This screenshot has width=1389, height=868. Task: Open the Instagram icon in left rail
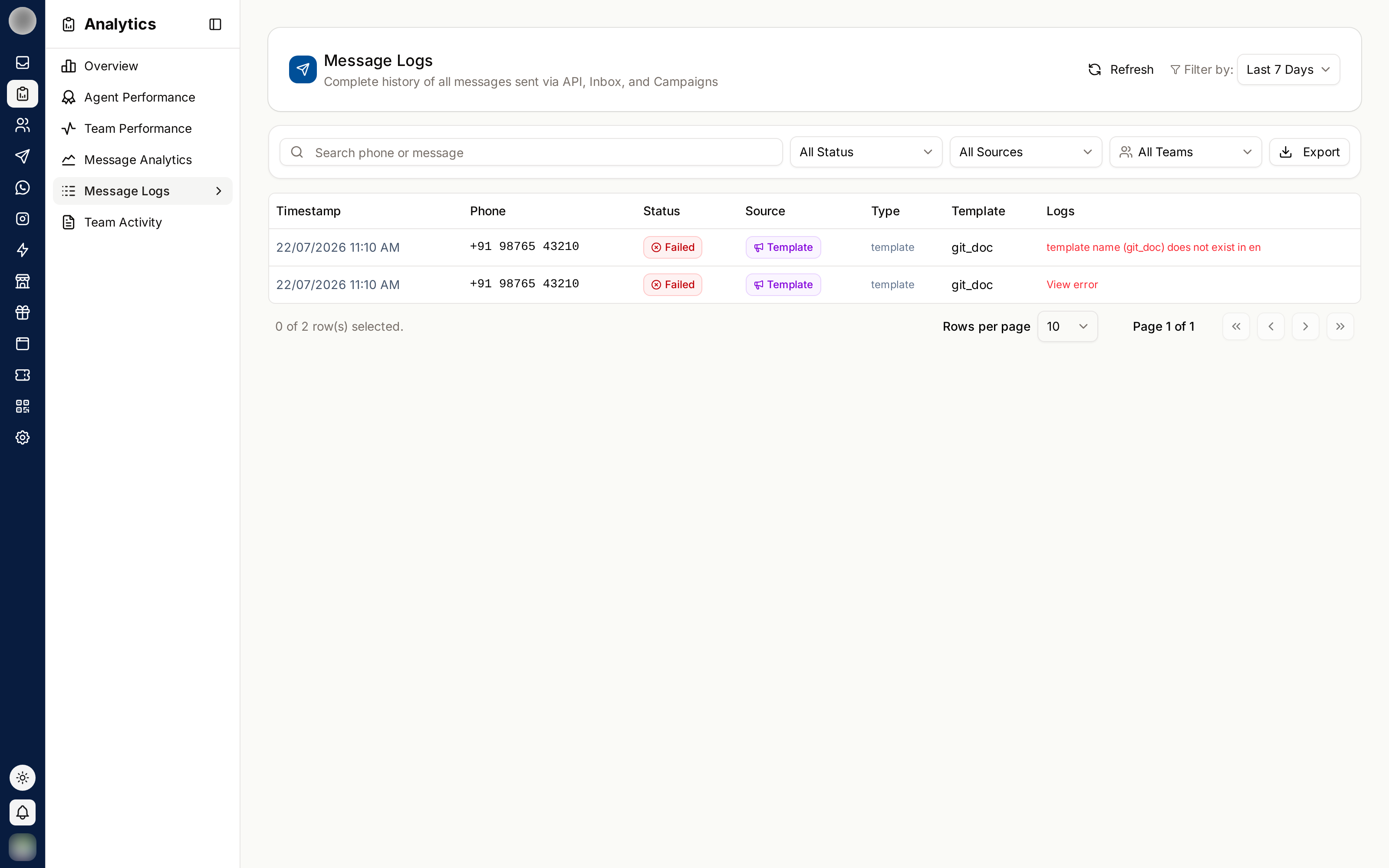[23, 219]
